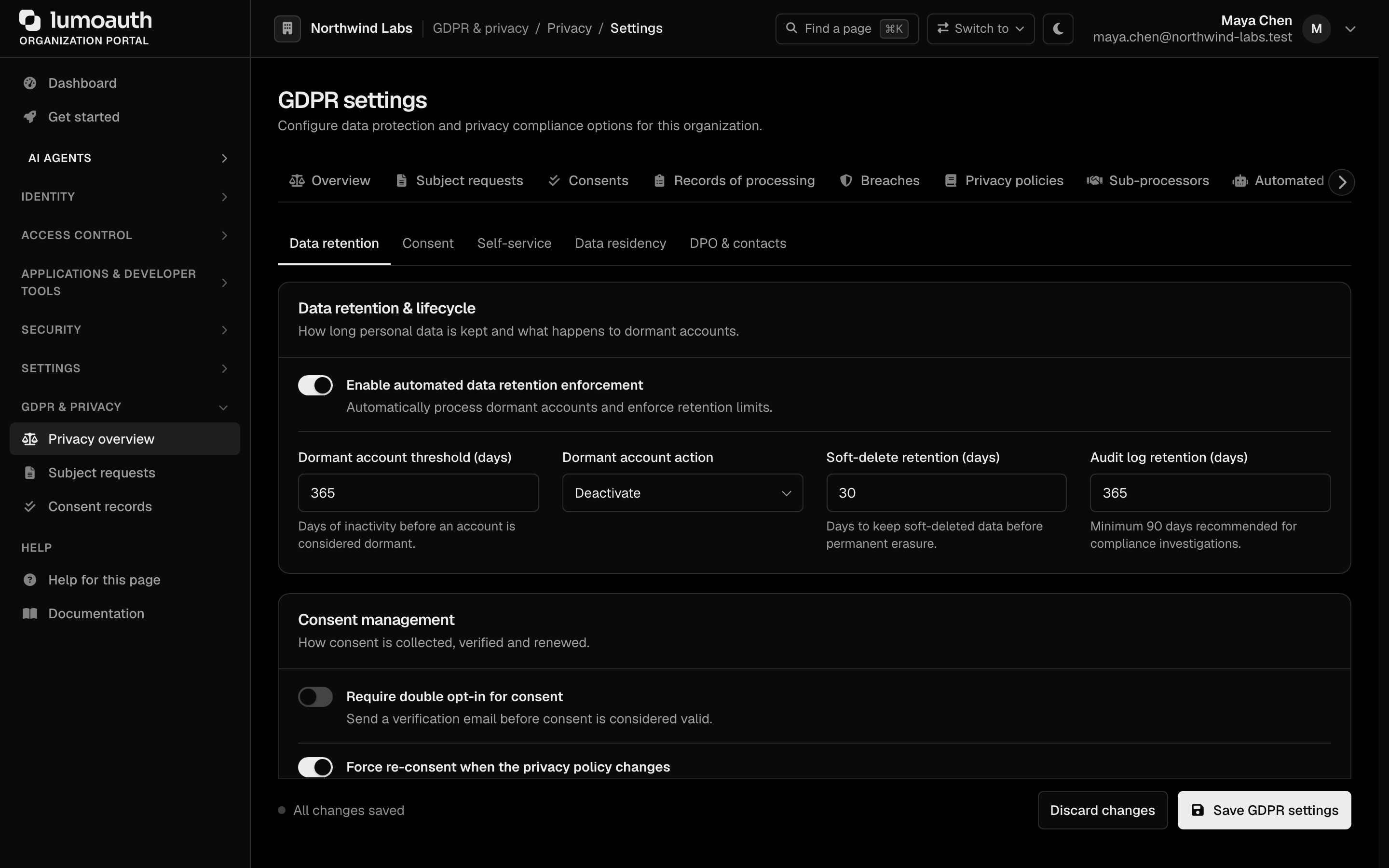
Task: Click the Northwind Labs building icon
Action: [x=287, y=28]
